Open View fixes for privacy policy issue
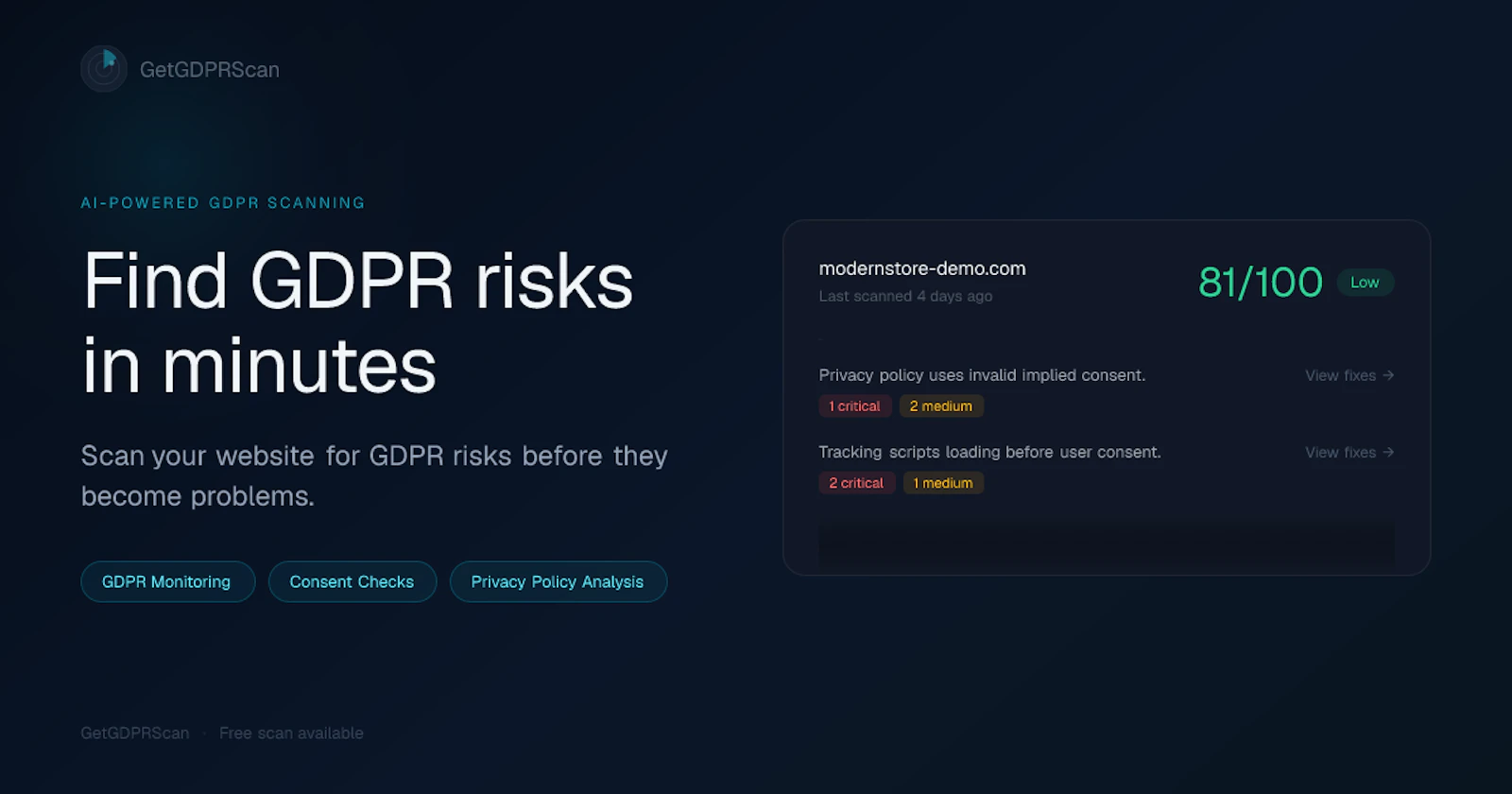Viewport: 1512px width, 794px height. pyautogui.click(x=1349, y=375)
